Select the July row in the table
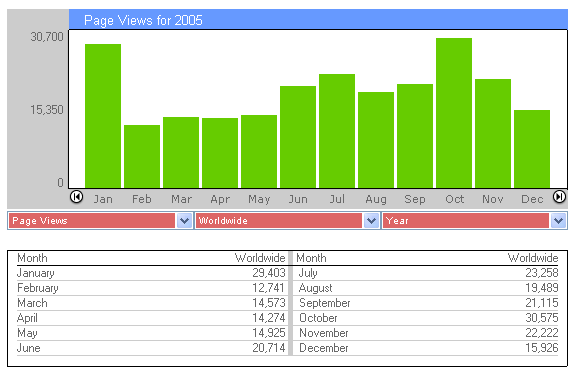The width and height of the screenshot is (576, 375). (x=426, y=273)
